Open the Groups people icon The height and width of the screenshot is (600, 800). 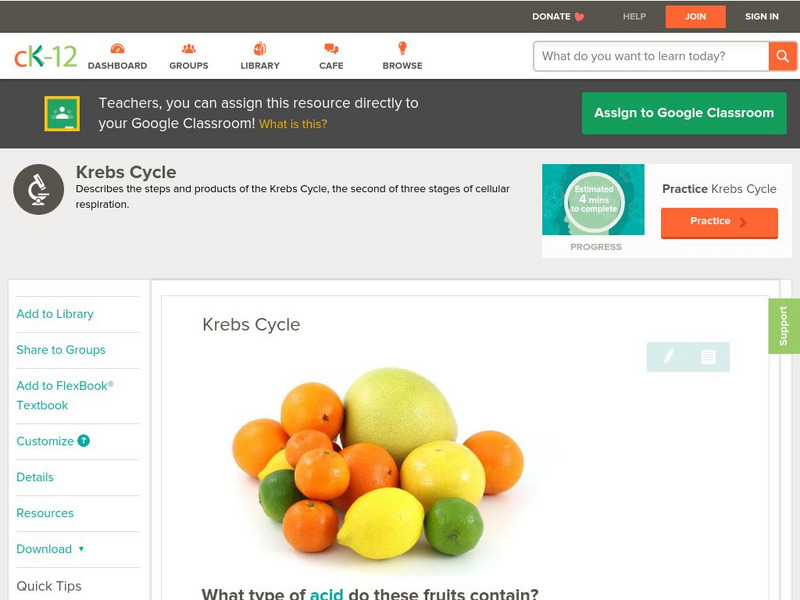pyautogui.click(x=189, y=48)
